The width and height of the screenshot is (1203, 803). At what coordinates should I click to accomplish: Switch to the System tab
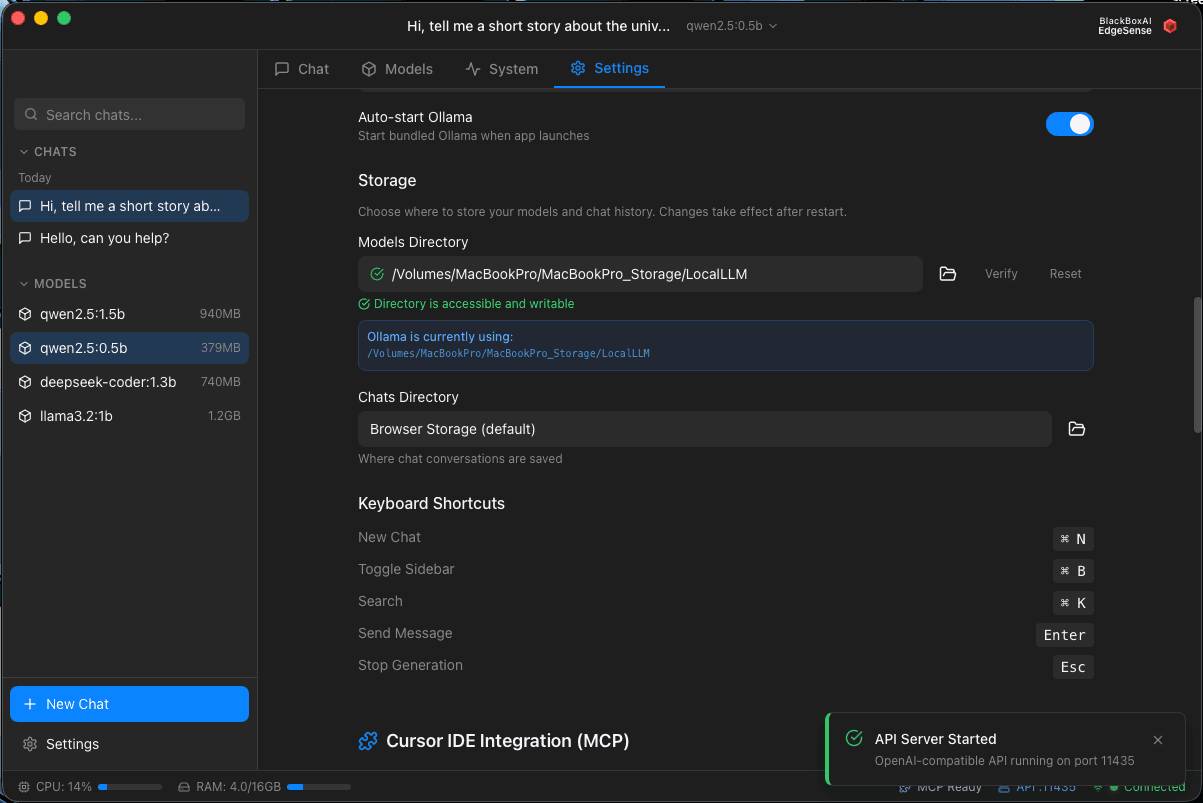pos(501,69)
